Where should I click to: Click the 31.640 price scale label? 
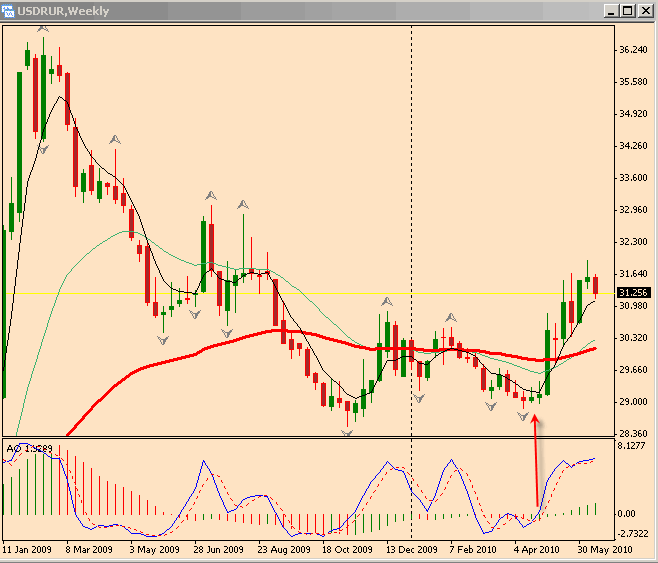(x=633, y=274)
